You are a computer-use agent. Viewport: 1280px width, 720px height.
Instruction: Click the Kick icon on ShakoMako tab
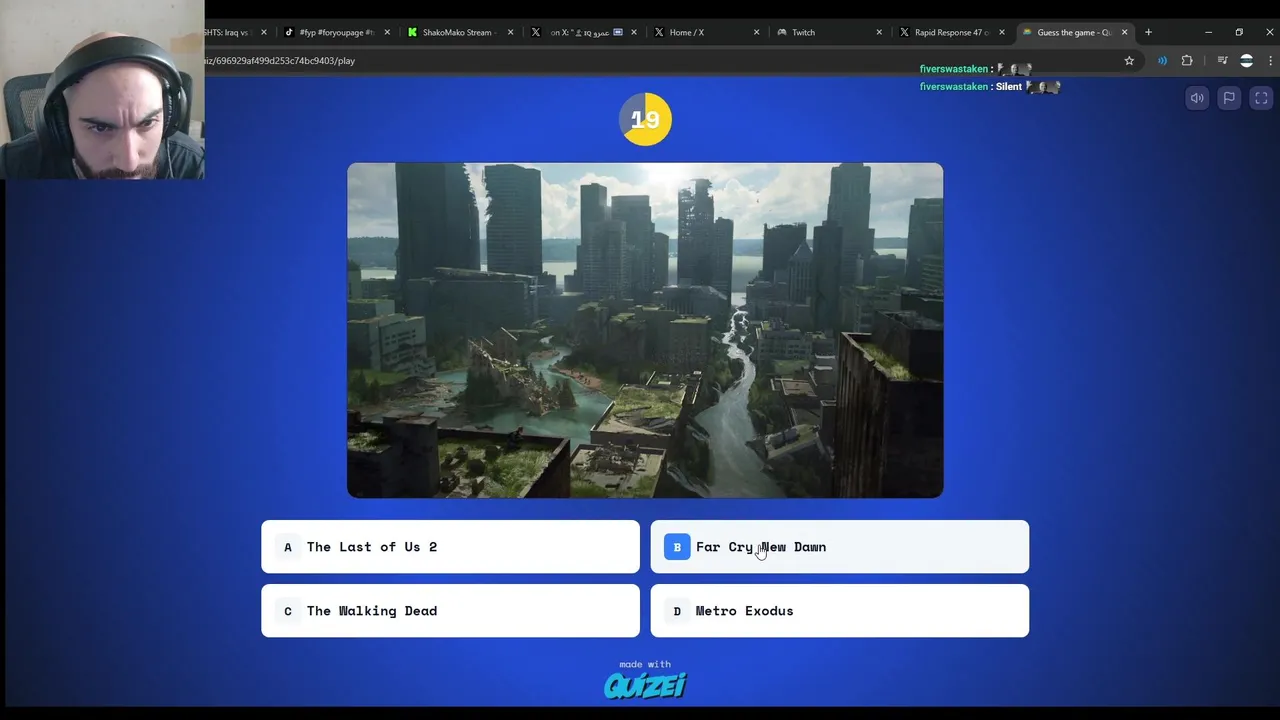point(412,32)
